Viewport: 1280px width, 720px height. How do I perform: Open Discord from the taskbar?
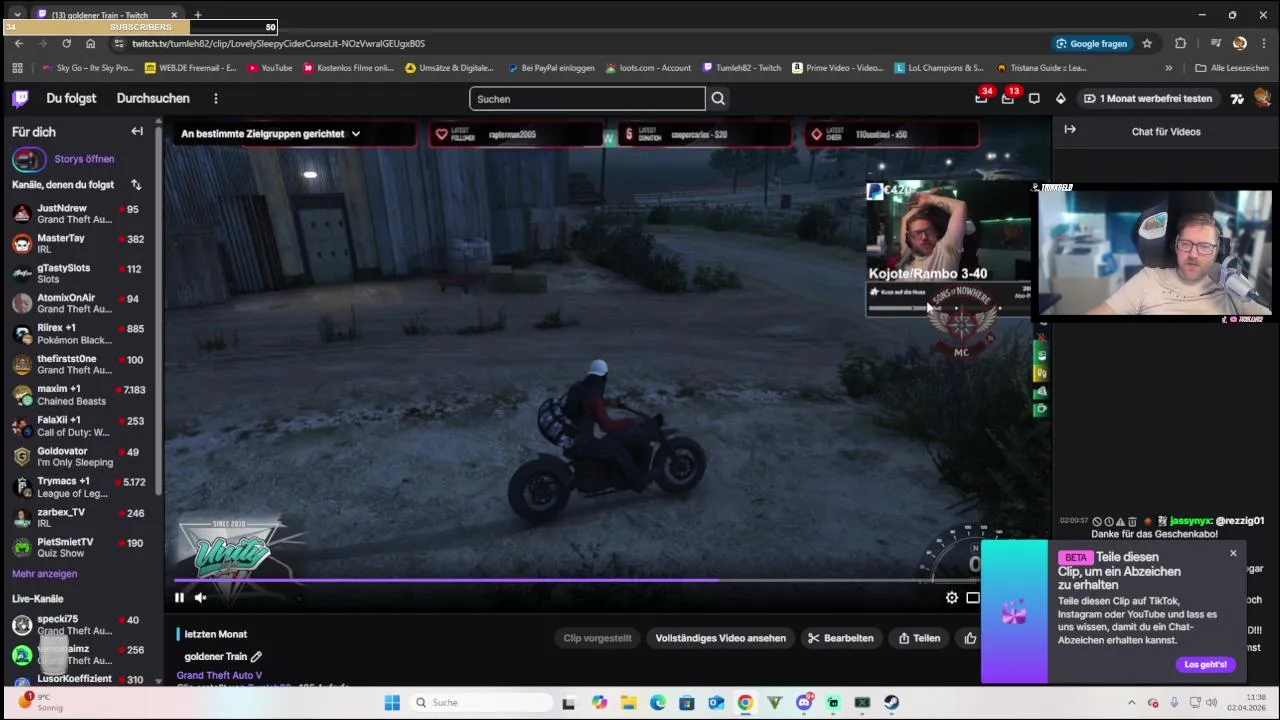[804, 703]
